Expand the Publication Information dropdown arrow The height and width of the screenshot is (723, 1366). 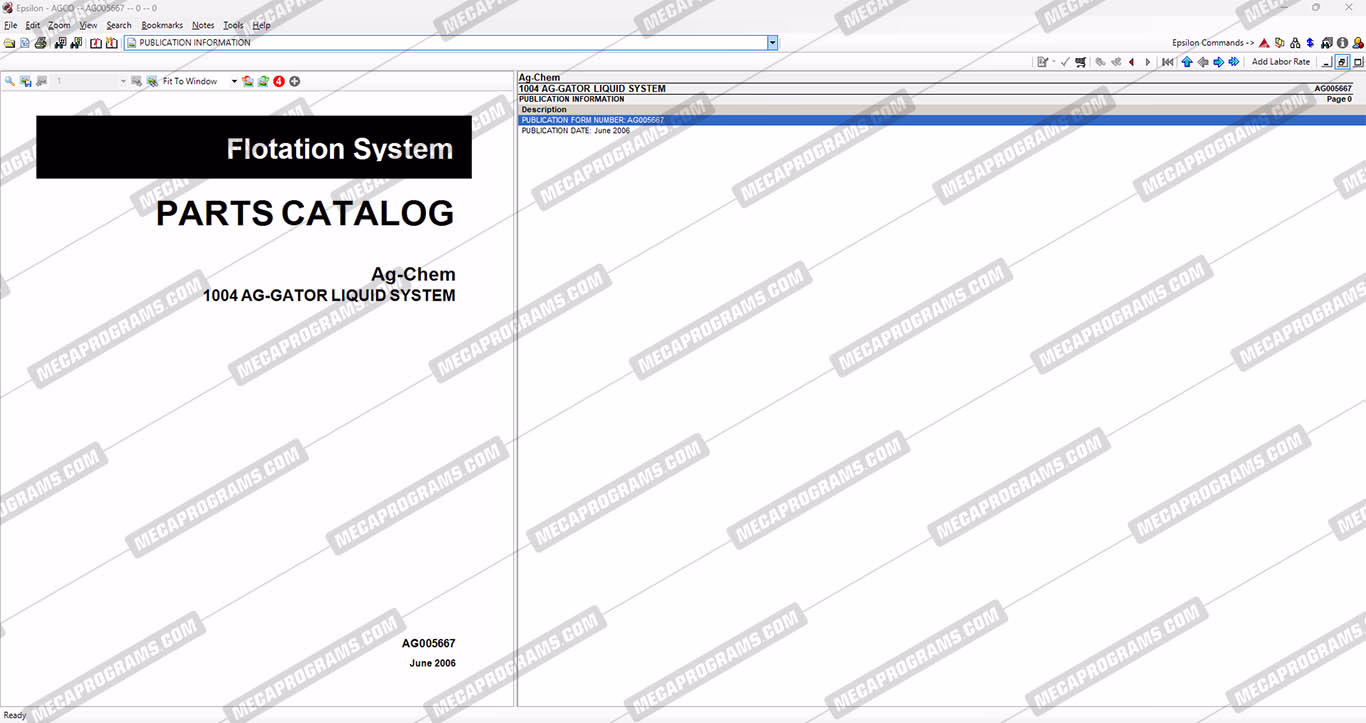tap(772, 43)
